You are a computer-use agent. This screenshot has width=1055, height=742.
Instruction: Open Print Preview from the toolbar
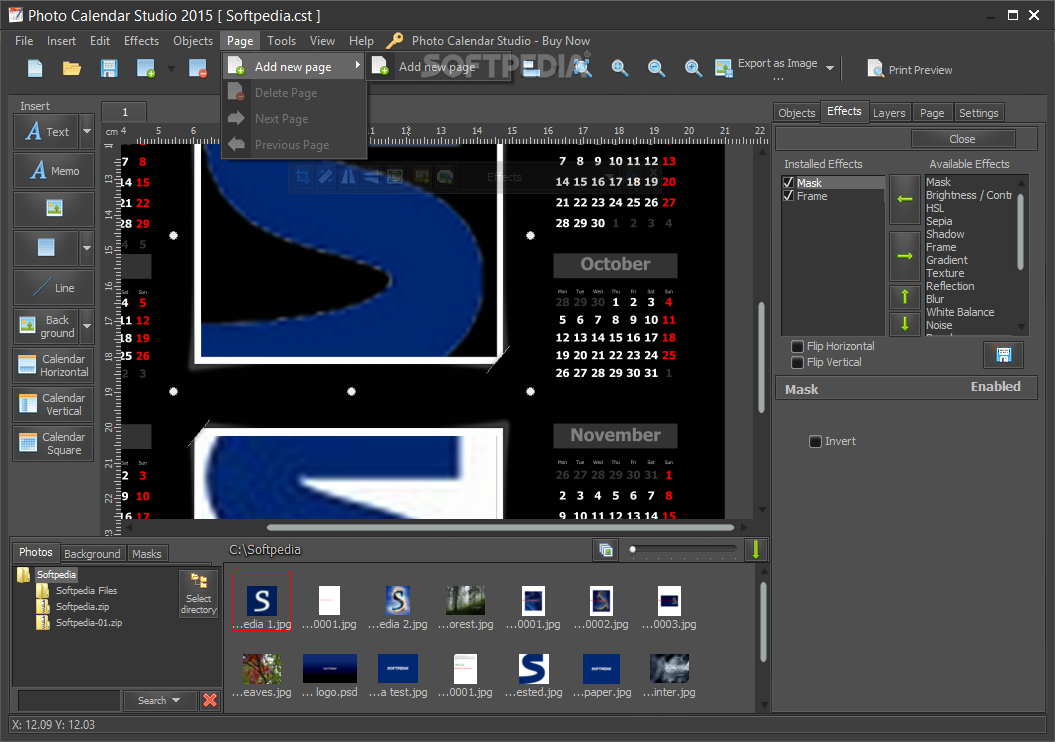point(910,69)
